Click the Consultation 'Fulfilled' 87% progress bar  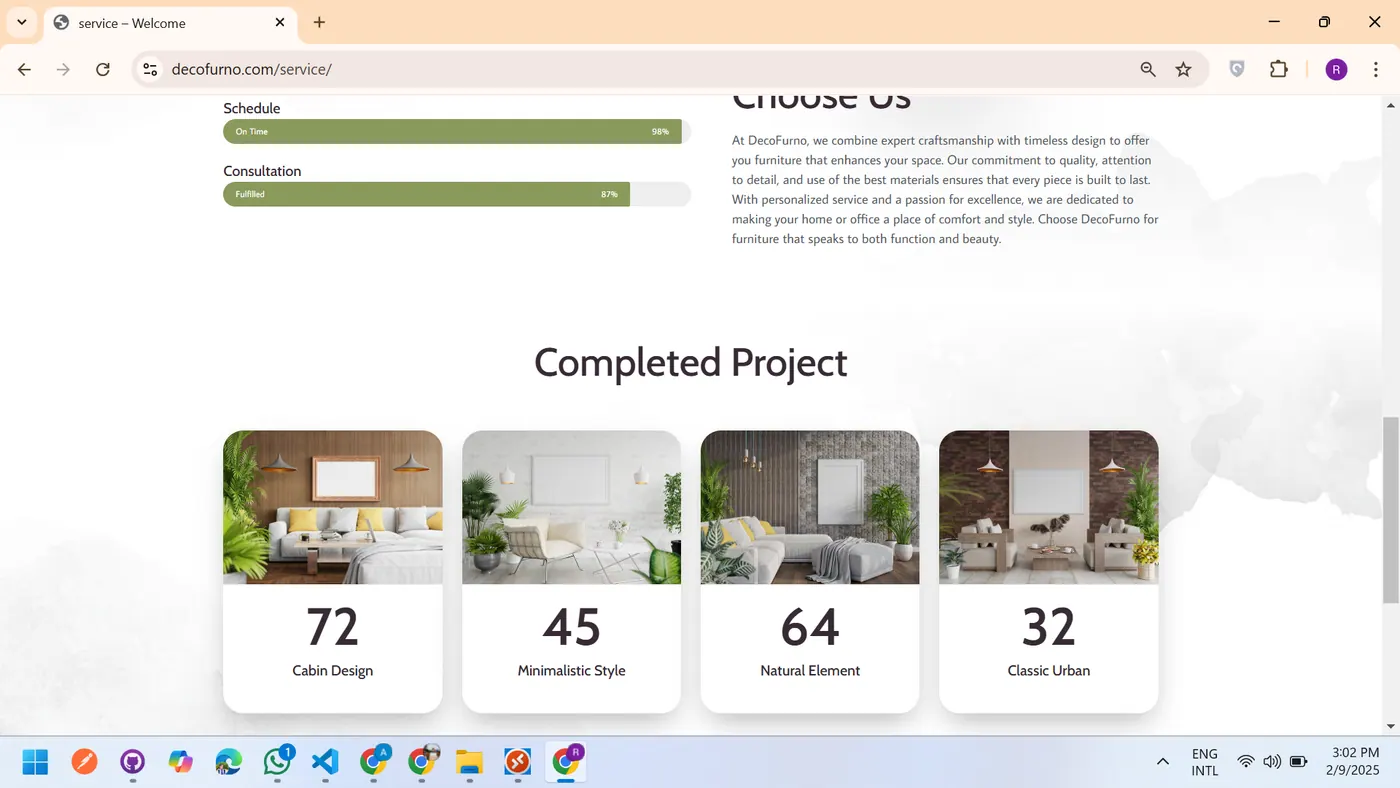[x=457, y=194]
